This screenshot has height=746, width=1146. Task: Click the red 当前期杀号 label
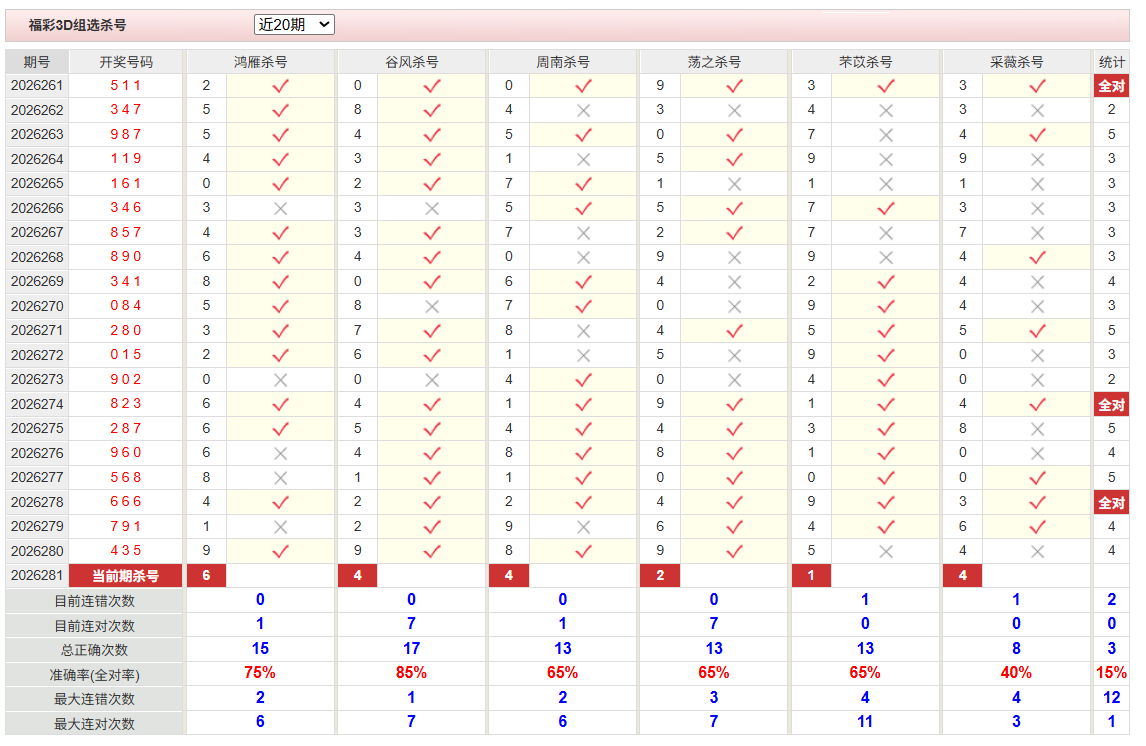coord(126,576)
